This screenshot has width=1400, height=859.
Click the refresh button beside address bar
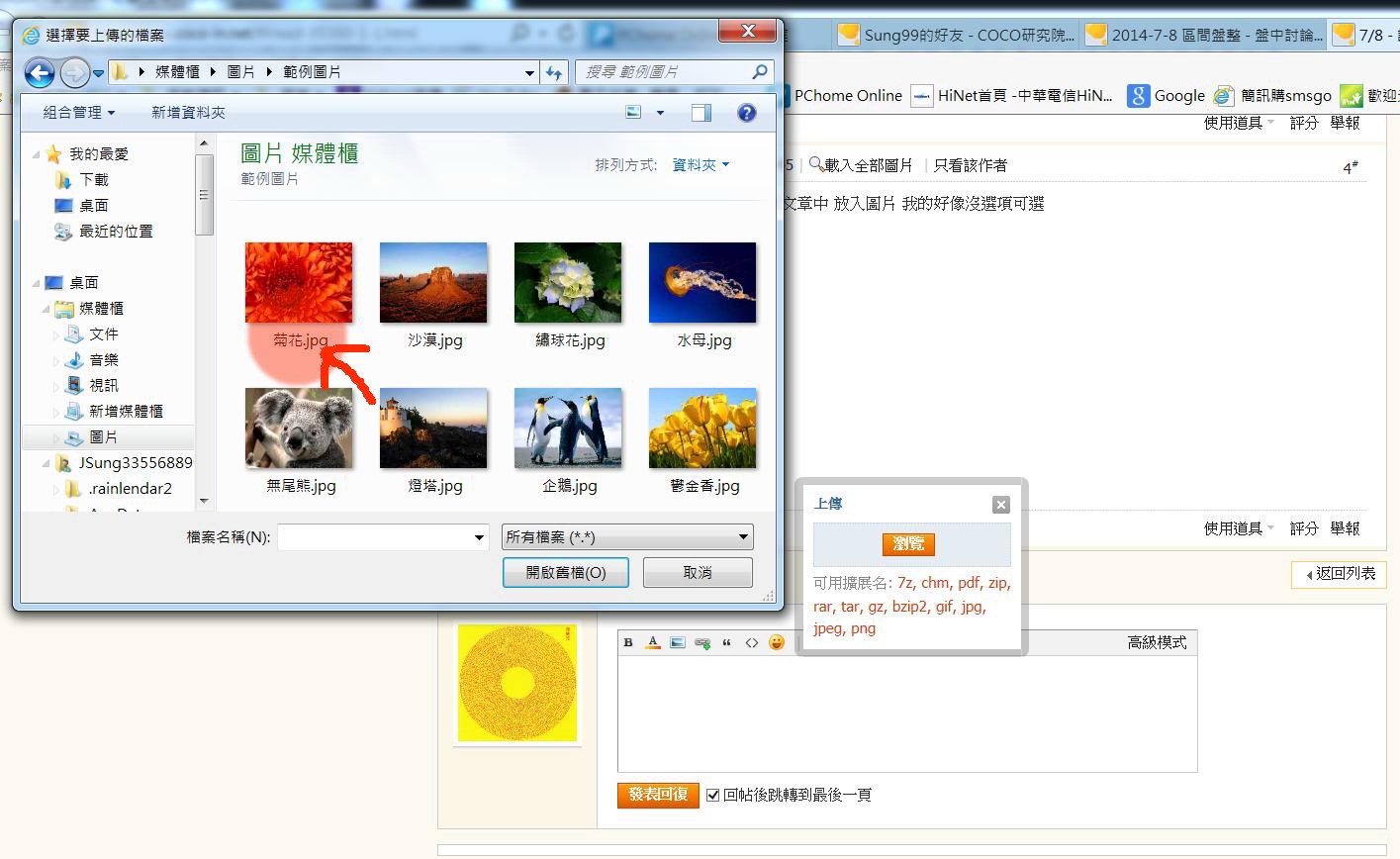554,72
